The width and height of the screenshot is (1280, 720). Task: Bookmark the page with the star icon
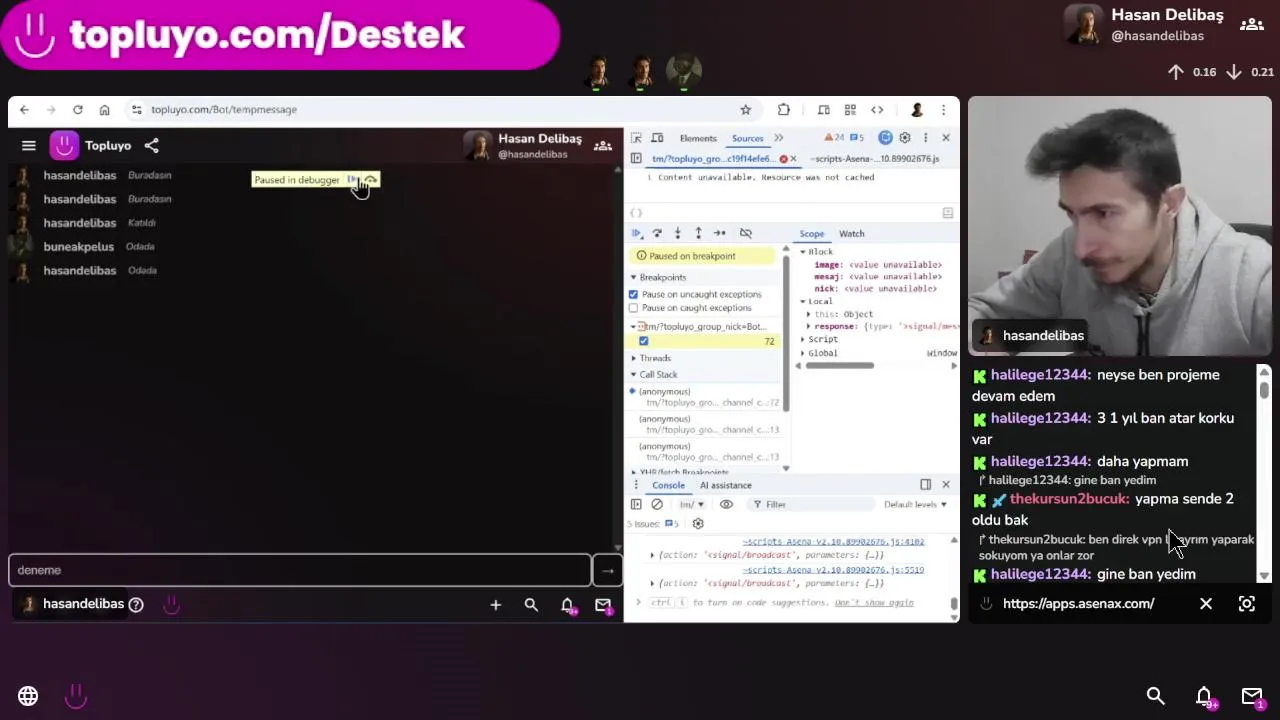coord(745,110)
